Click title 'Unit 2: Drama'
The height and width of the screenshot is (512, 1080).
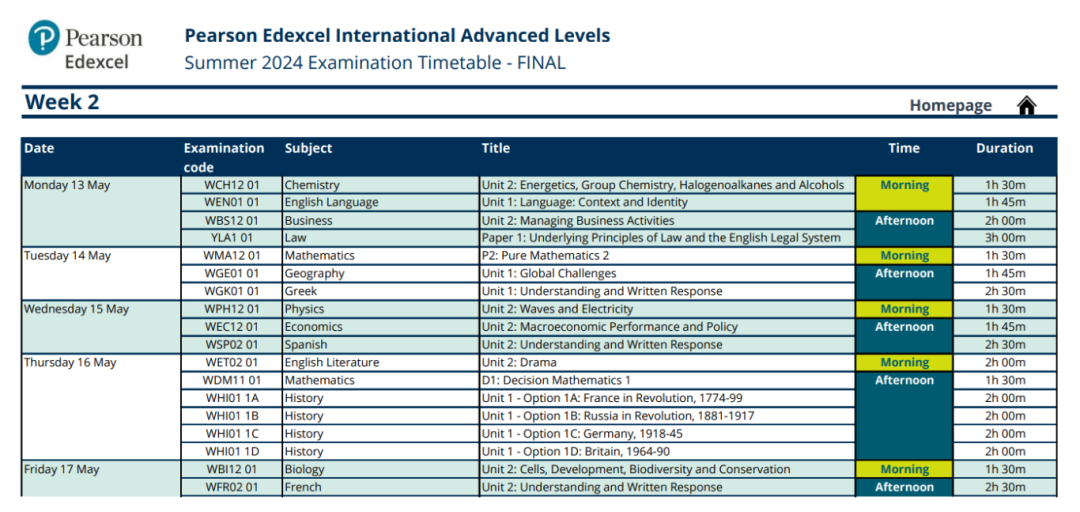tap(519, 362)
